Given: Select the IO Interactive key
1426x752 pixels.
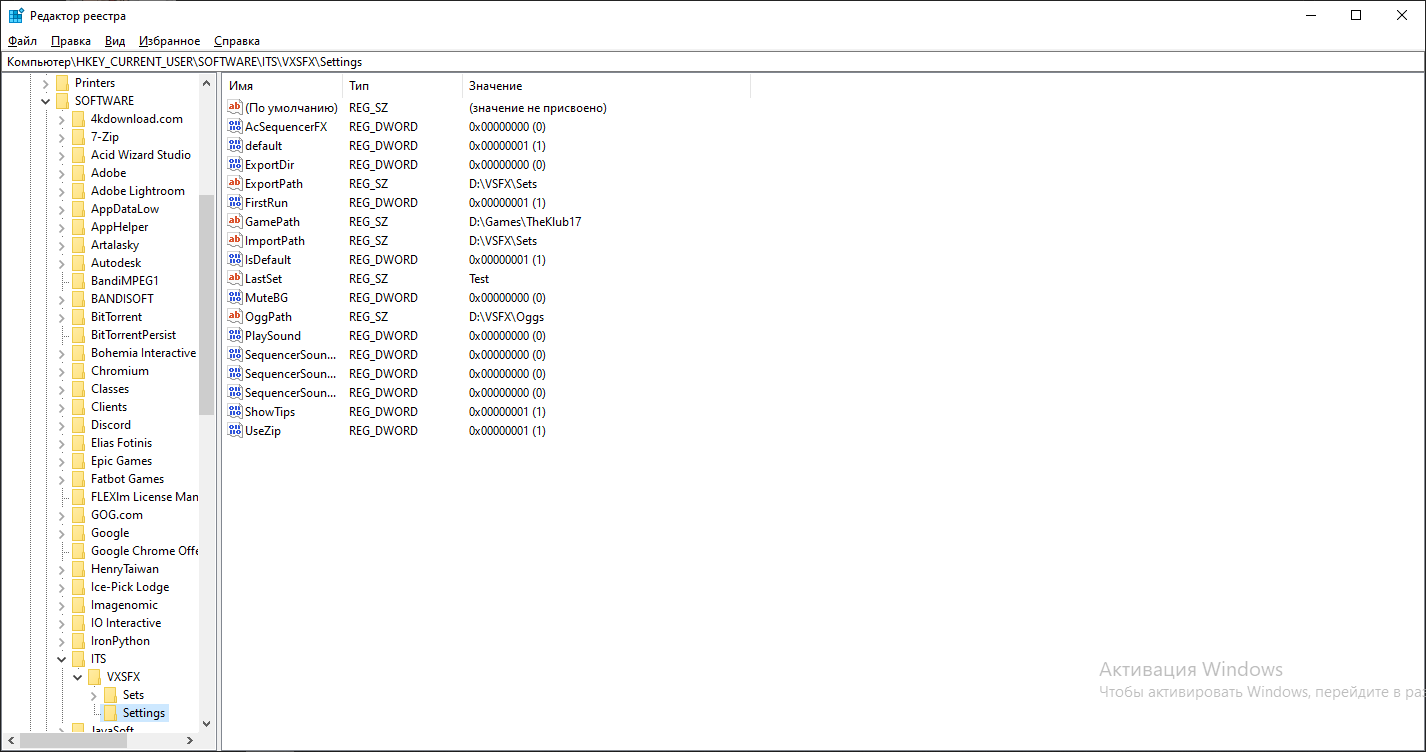Looking at the screenshot, I should point(126,623).
